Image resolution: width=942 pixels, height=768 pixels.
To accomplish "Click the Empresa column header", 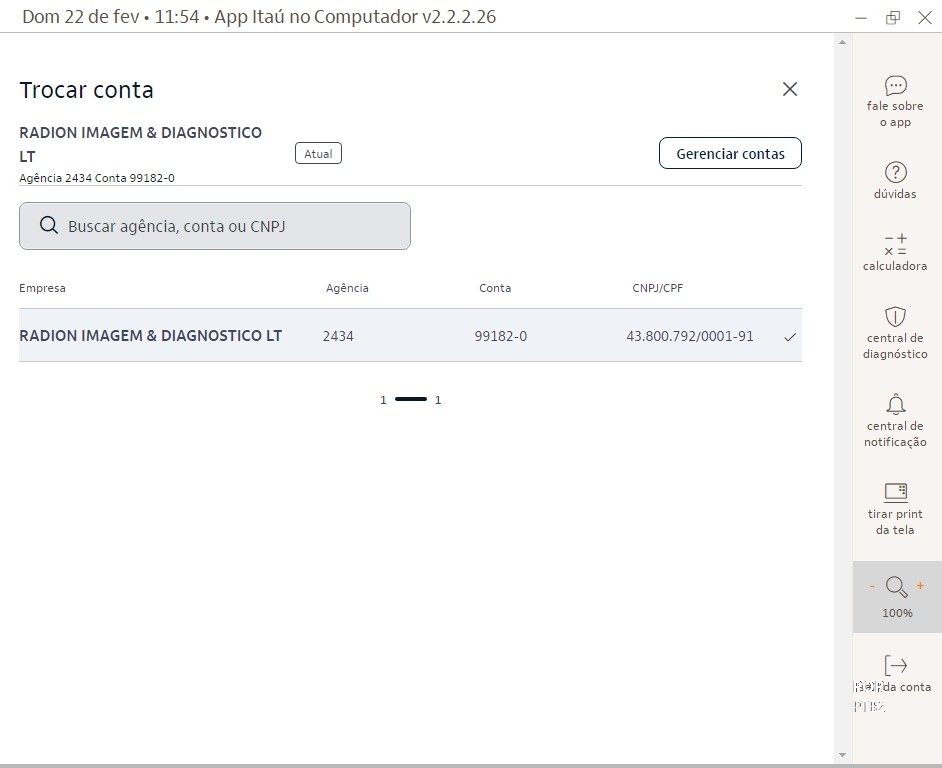I will (x=42, y=288).
